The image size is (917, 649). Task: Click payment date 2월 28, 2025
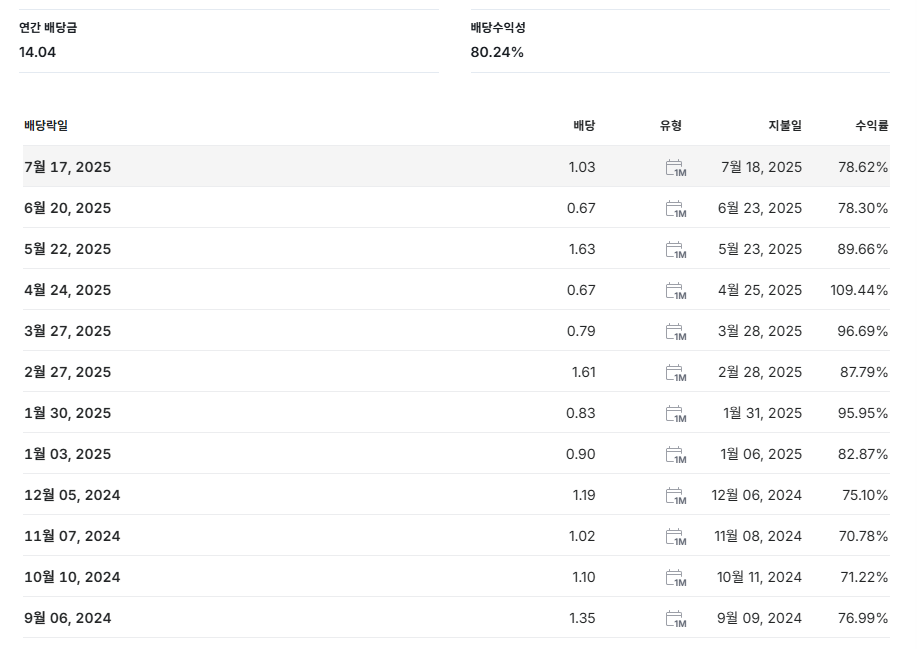(760, 371)
